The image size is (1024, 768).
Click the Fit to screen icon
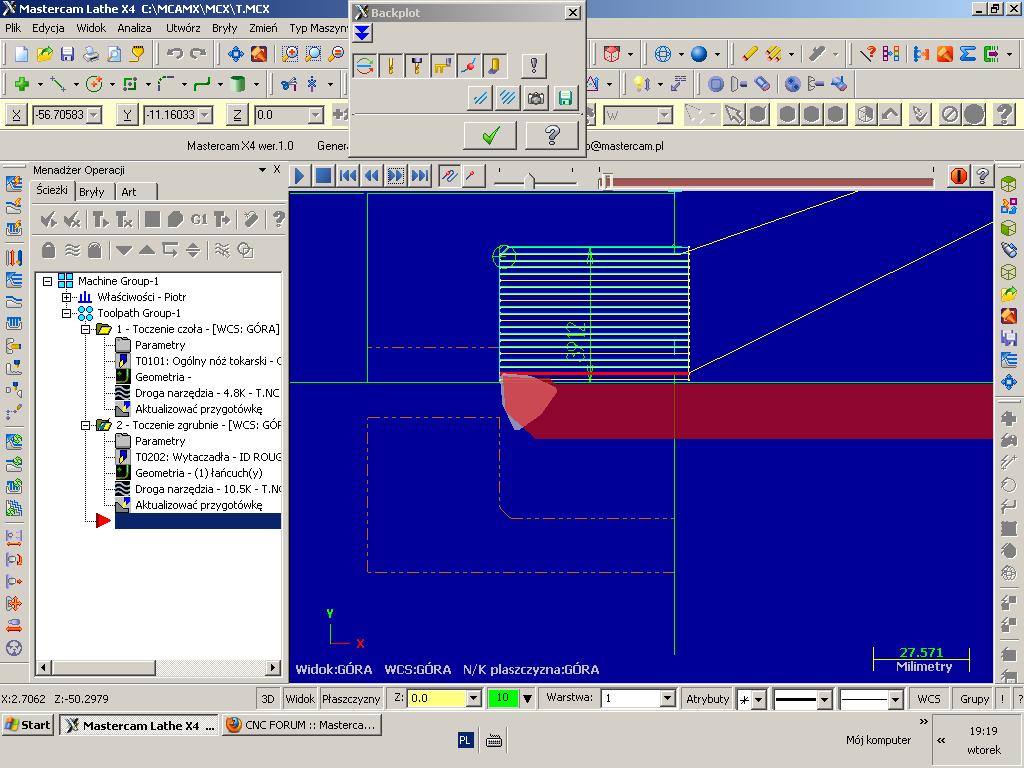click(236, 54)
